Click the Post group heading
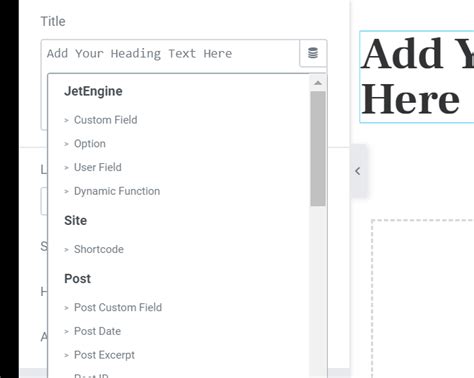 pos(77,279)
